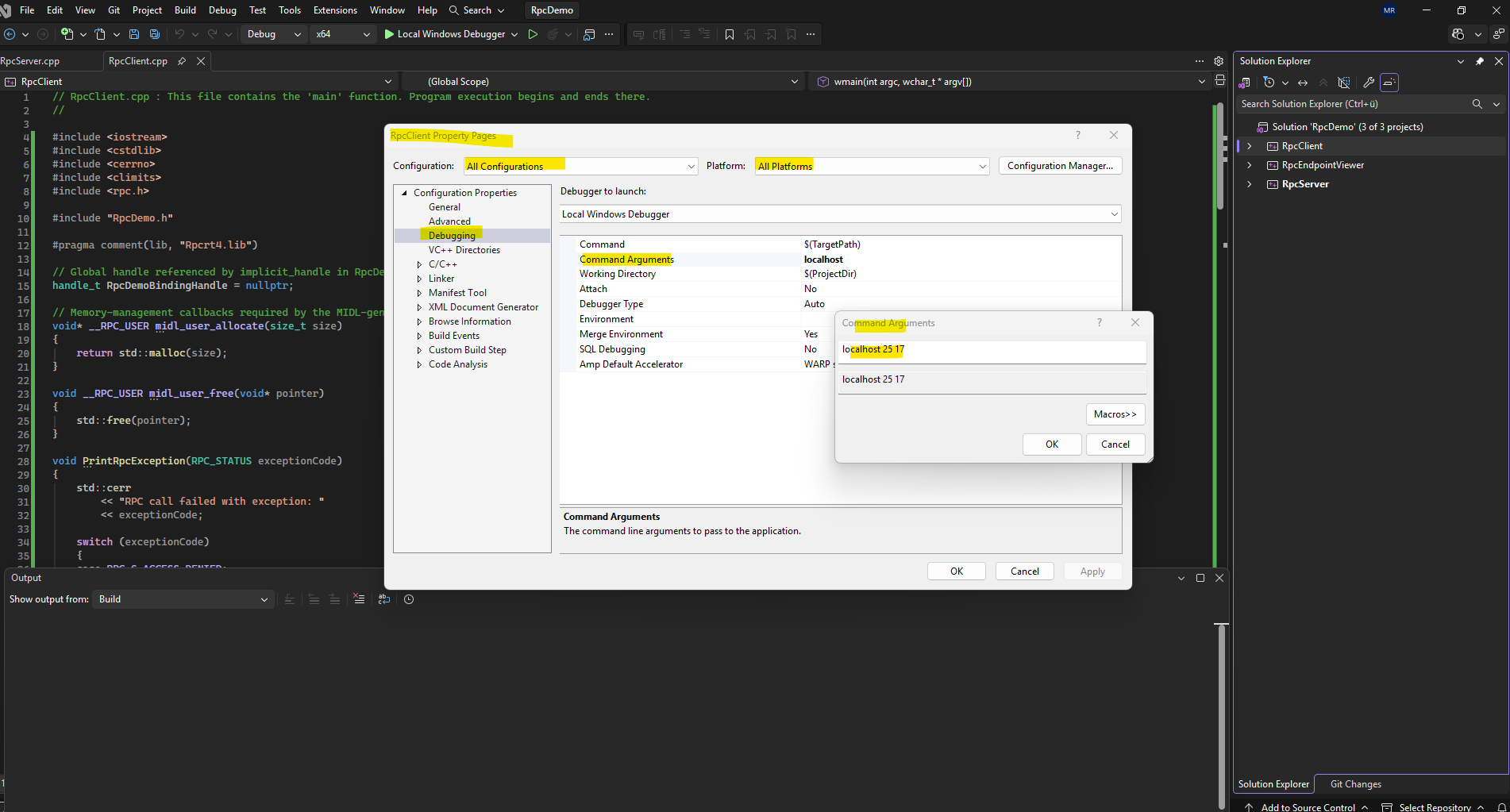
Task: Click the Pending Changes Filter clock icon
Action: point(1269,83)
